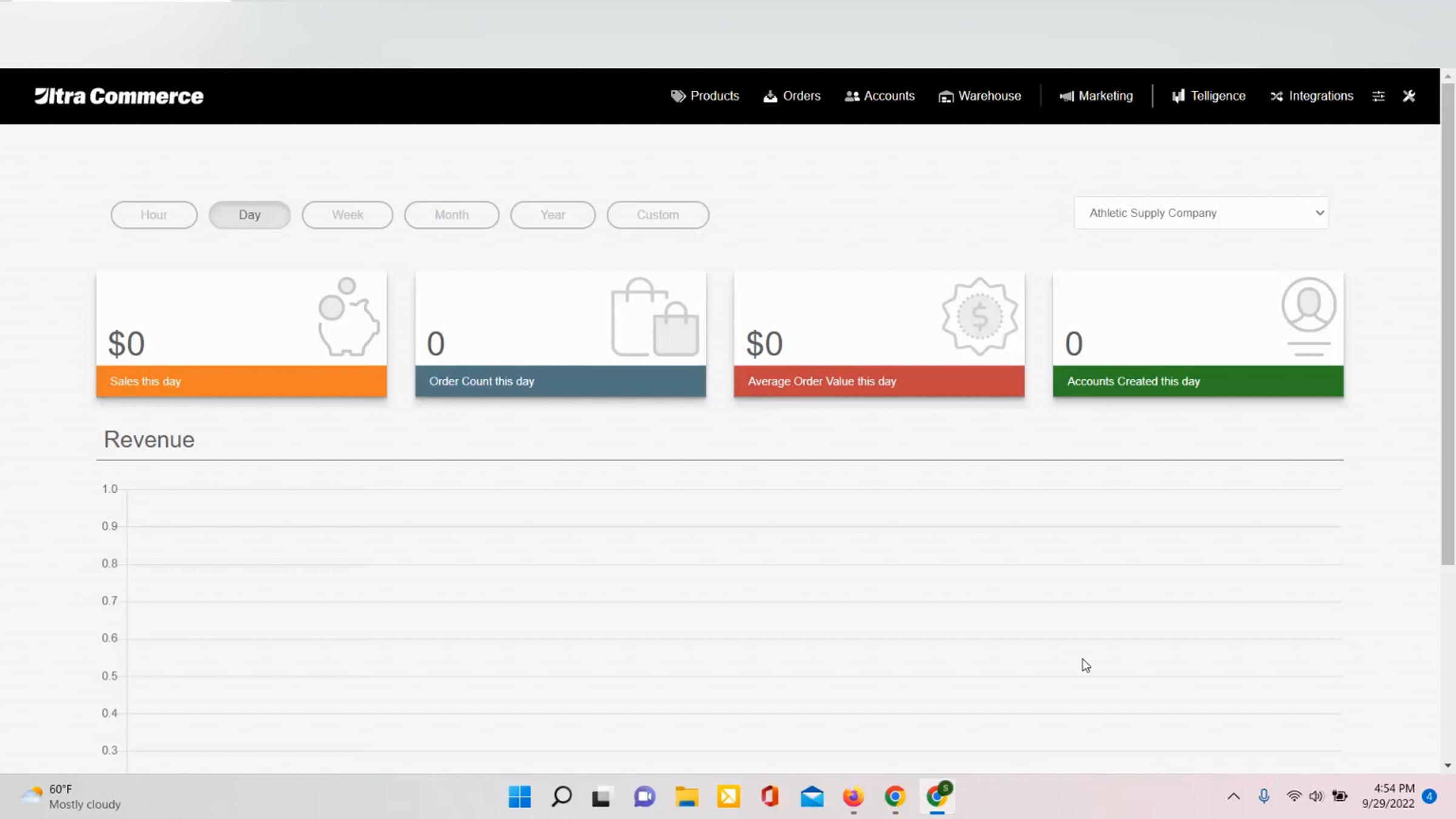Switch time range to Hour
The width and height of the screenshot is (1456, 819).
(x=153, y=215)
